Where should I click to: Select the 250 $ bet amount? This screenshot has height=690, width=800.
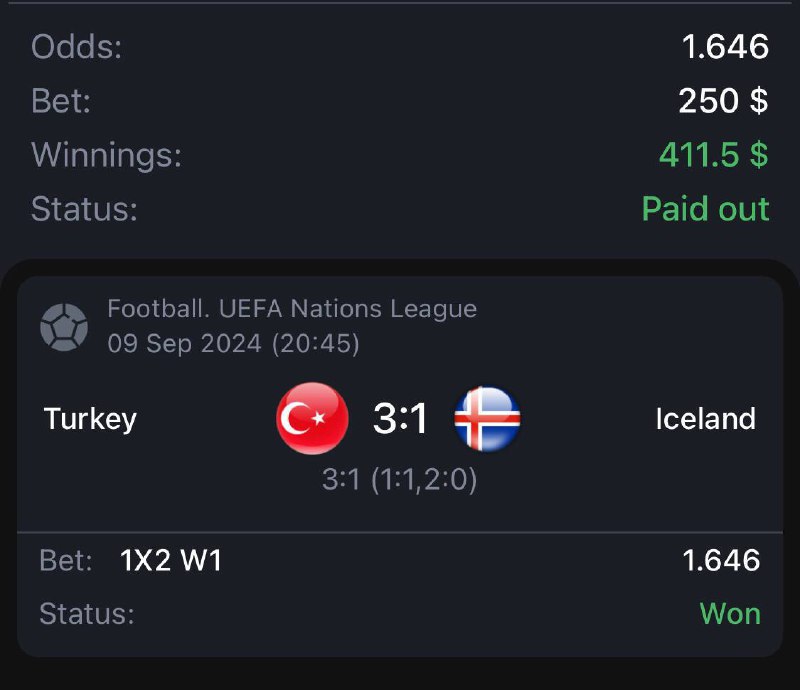(x=723, y=101)
